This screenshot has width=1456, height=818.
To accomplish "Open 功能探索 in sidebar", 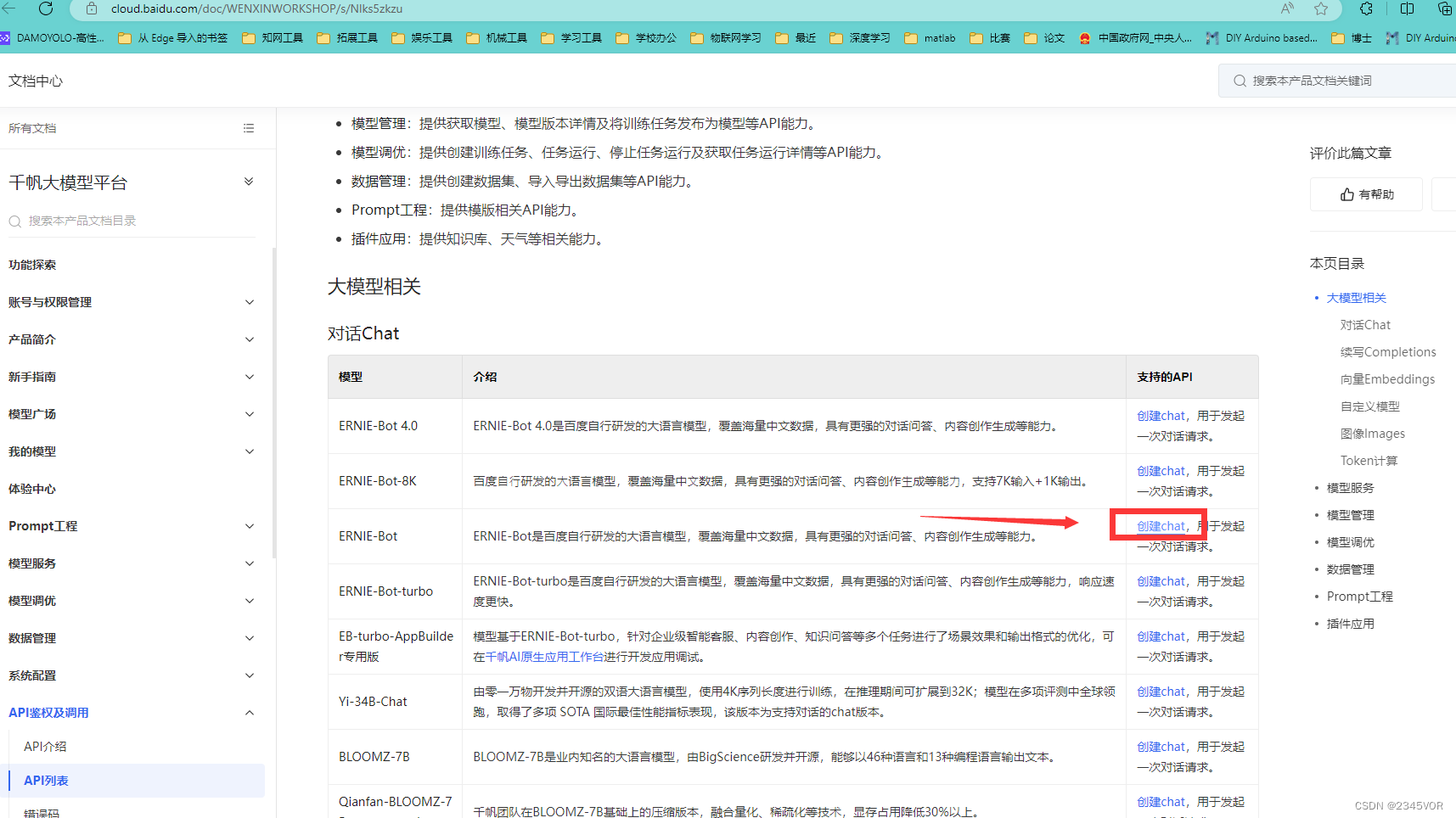I will pyautogui.click(x=32, y=265).
